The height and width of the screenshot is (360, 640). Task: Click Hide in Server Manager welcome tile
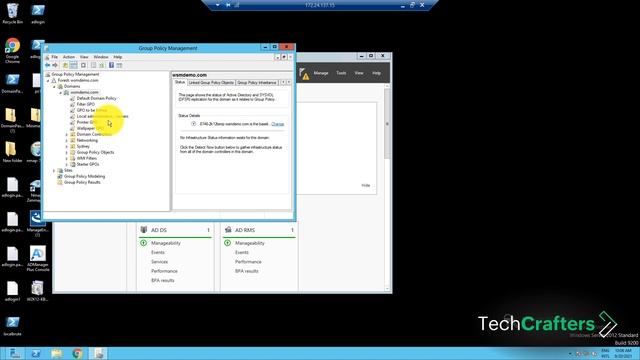coord(366,185)
